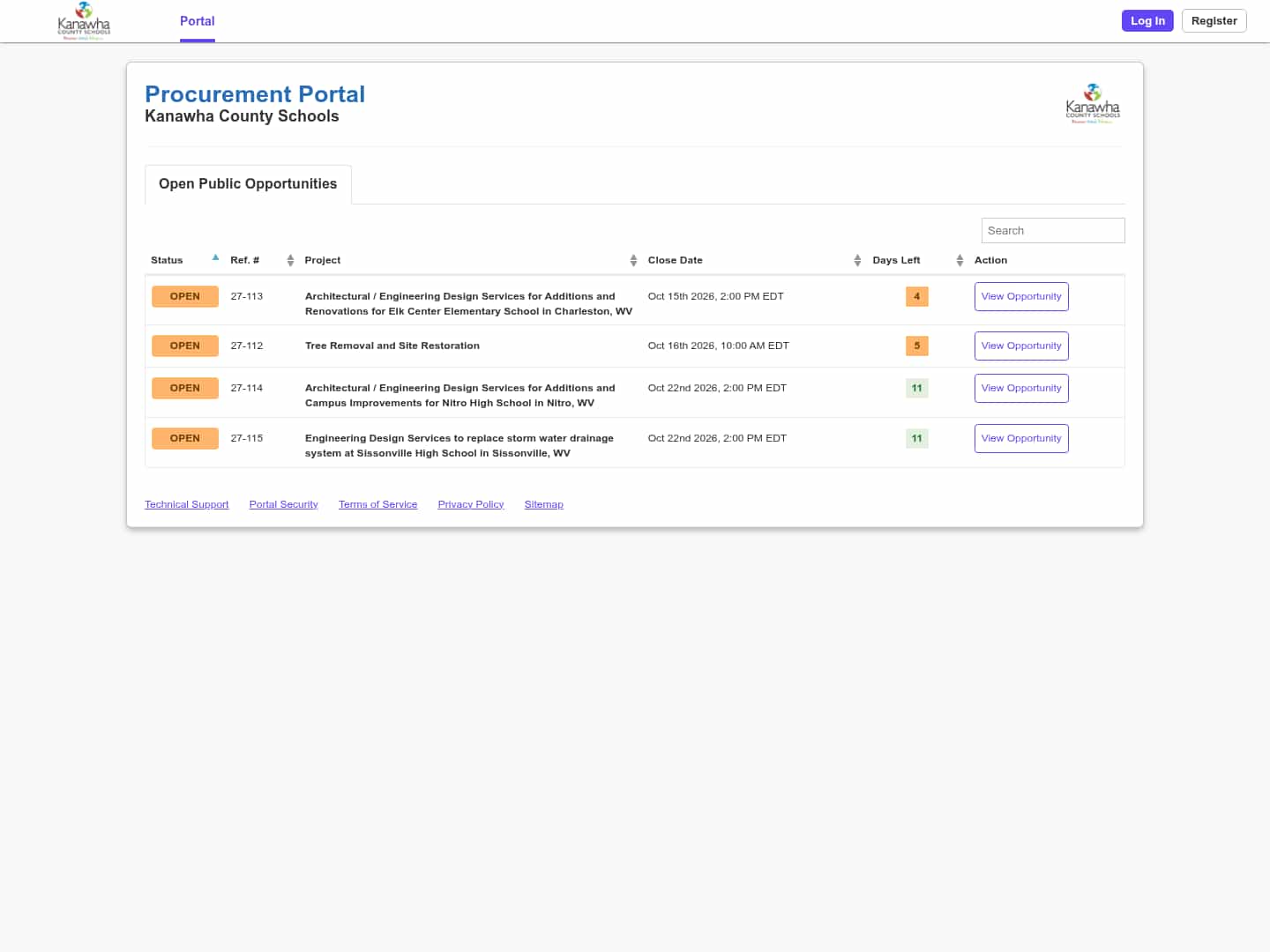Click the green 11 badge for 27-115
1270x952 pixels.
coord(917,439)
